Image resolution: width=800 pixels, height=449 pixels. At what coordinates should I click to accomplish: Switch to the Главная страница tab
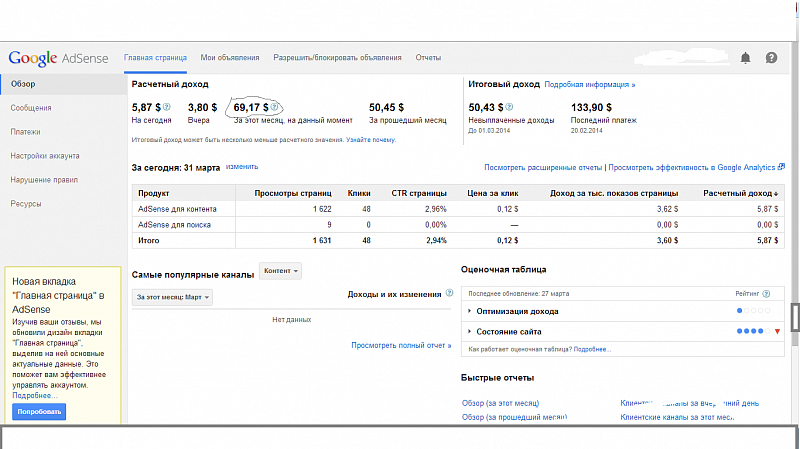[x=155, y=58]
